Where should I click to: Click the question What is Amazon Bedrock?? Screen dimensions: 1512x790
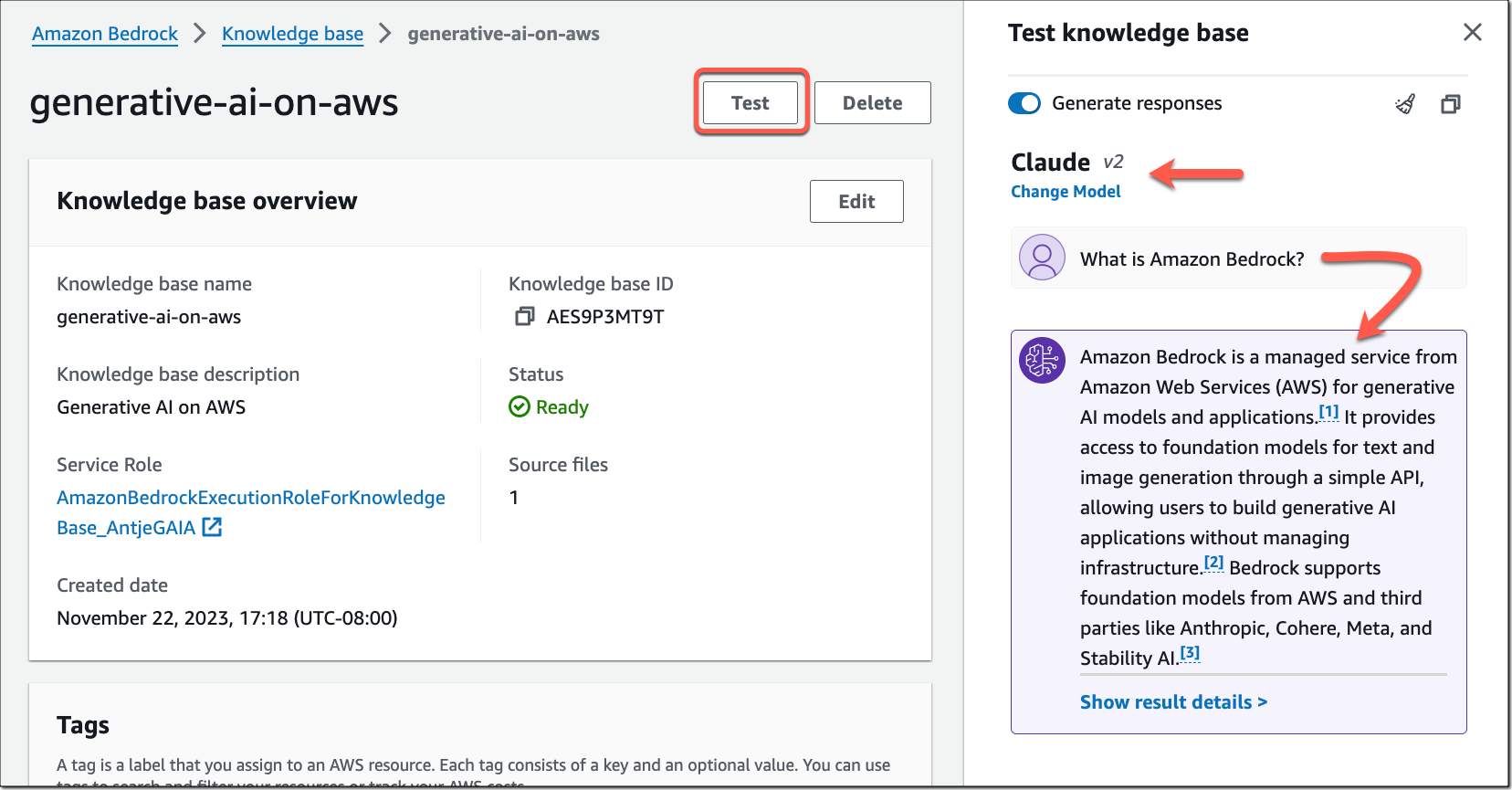tap(1192, 259)
